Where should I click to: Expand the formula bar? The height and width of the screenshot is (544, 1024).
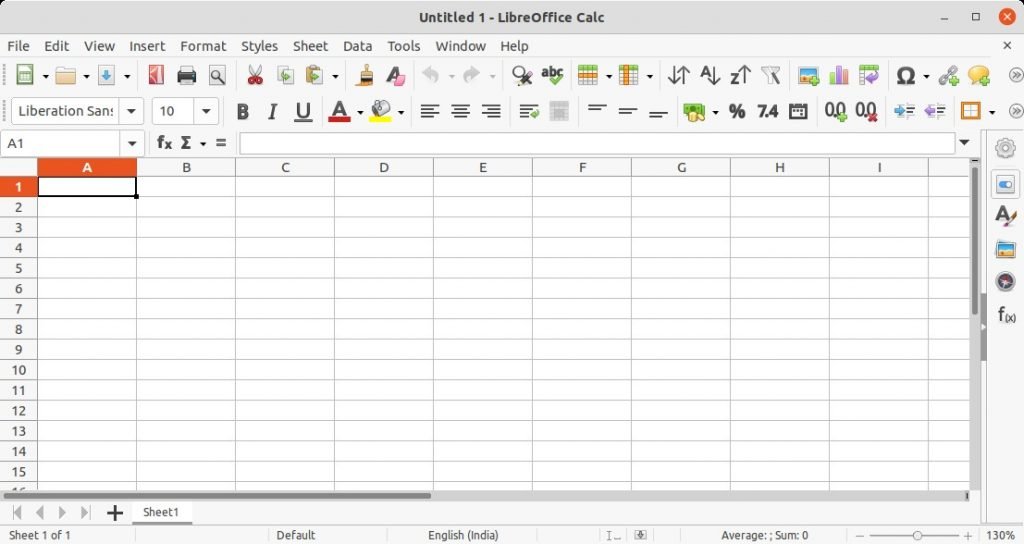964,142
